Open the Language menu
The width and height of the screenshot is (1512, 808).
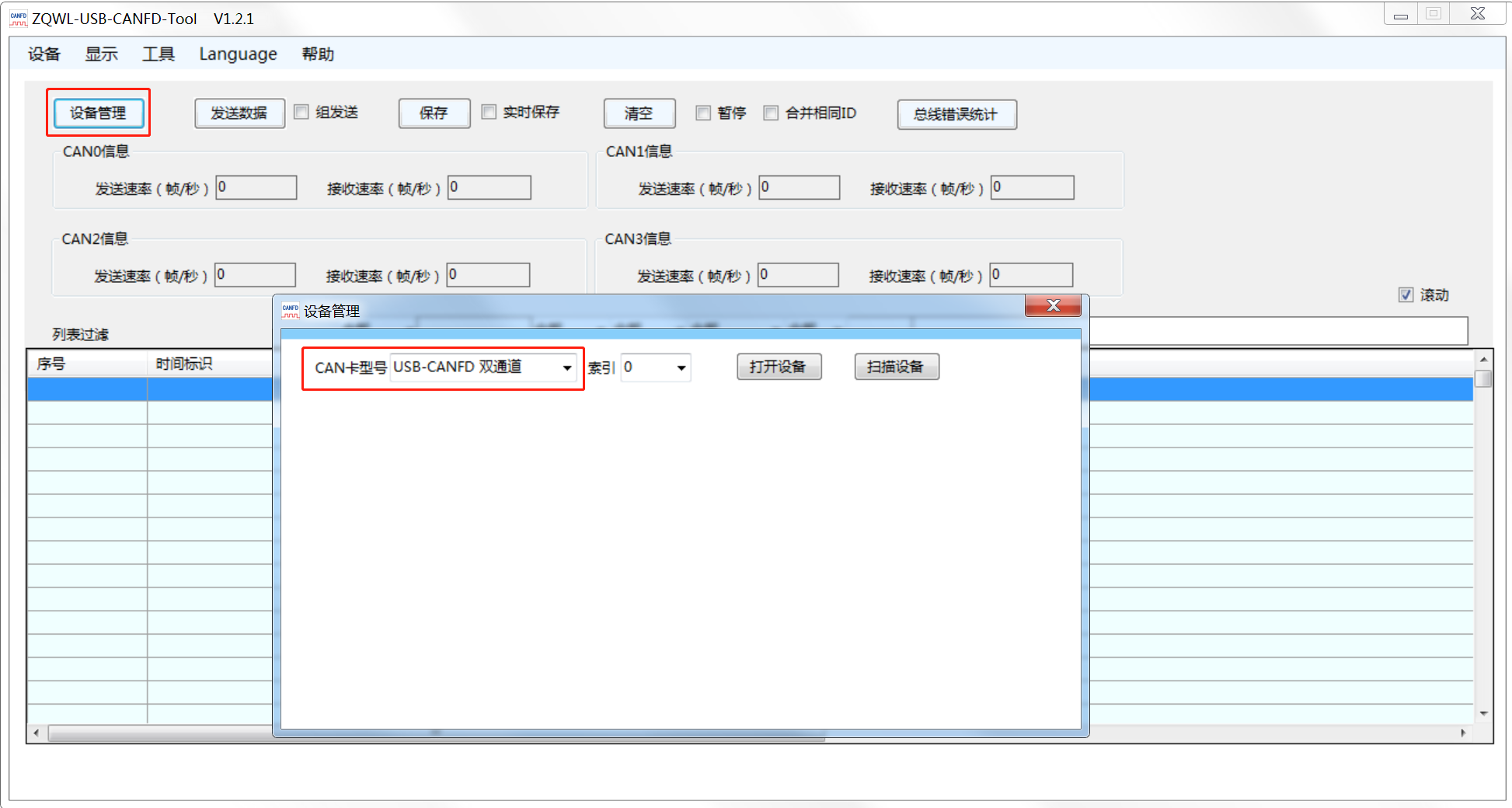[238, 54]
